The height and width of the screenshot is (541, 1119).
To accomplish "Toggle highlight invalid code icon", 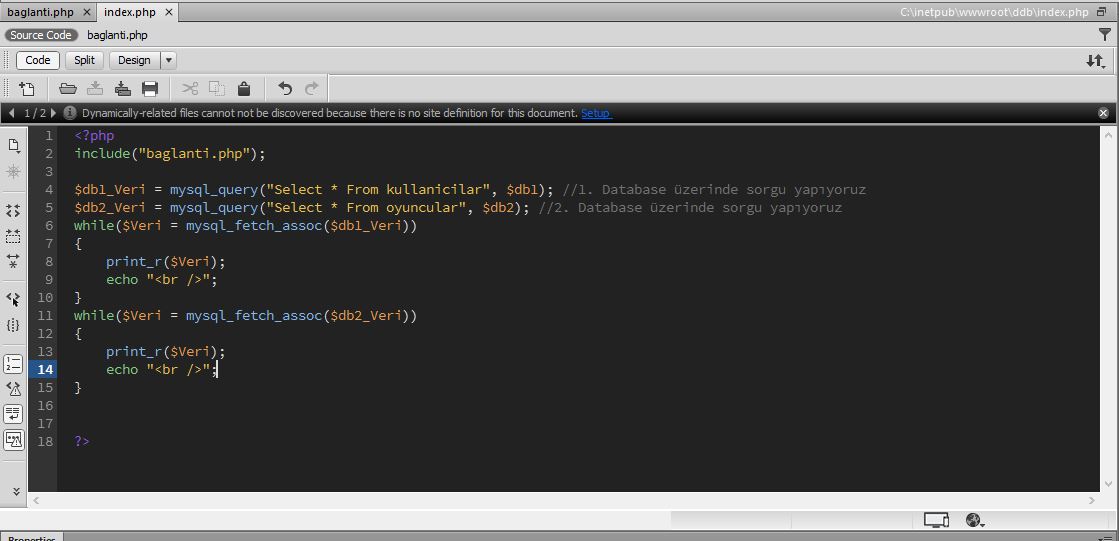I will point(14,389).
